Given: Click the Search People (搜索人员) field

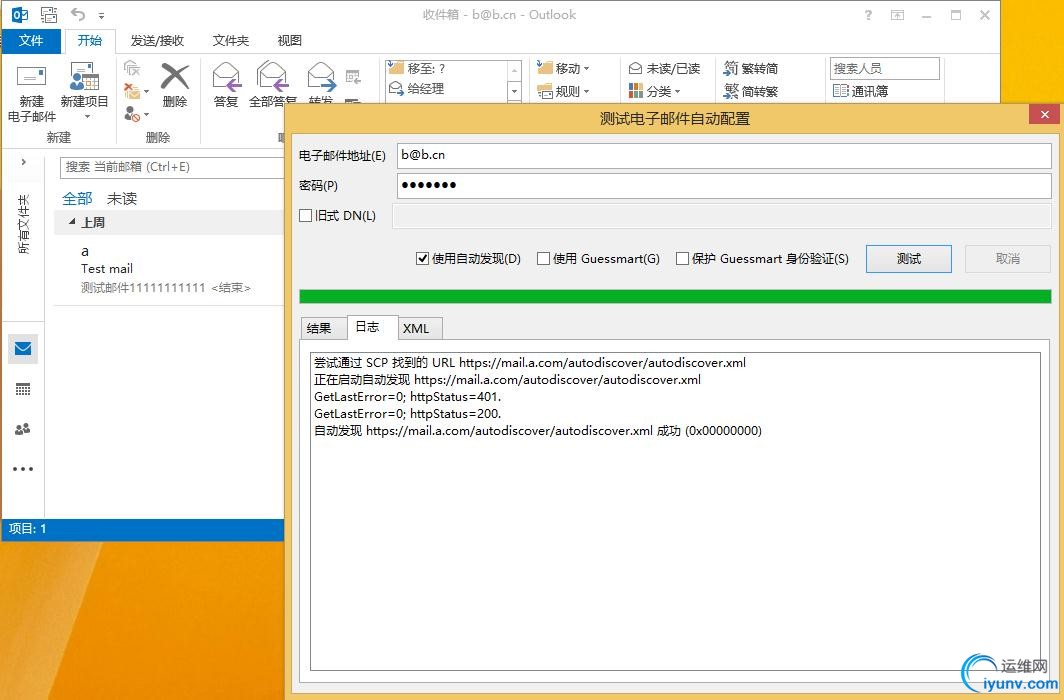Looking at the screenshot, I should click(x=885, y=69).
